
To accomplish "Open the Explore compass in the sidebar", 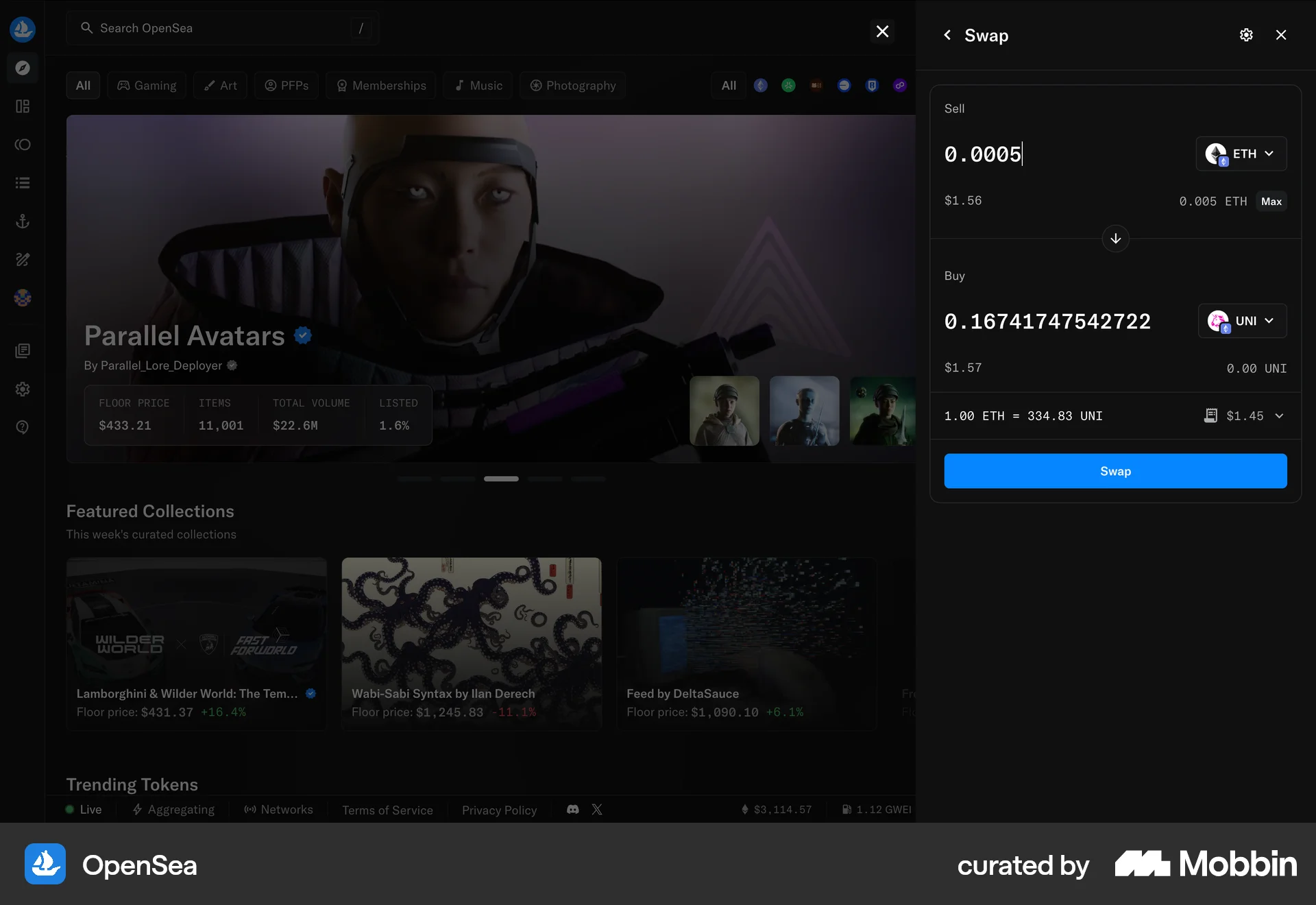I will [23, 67].
